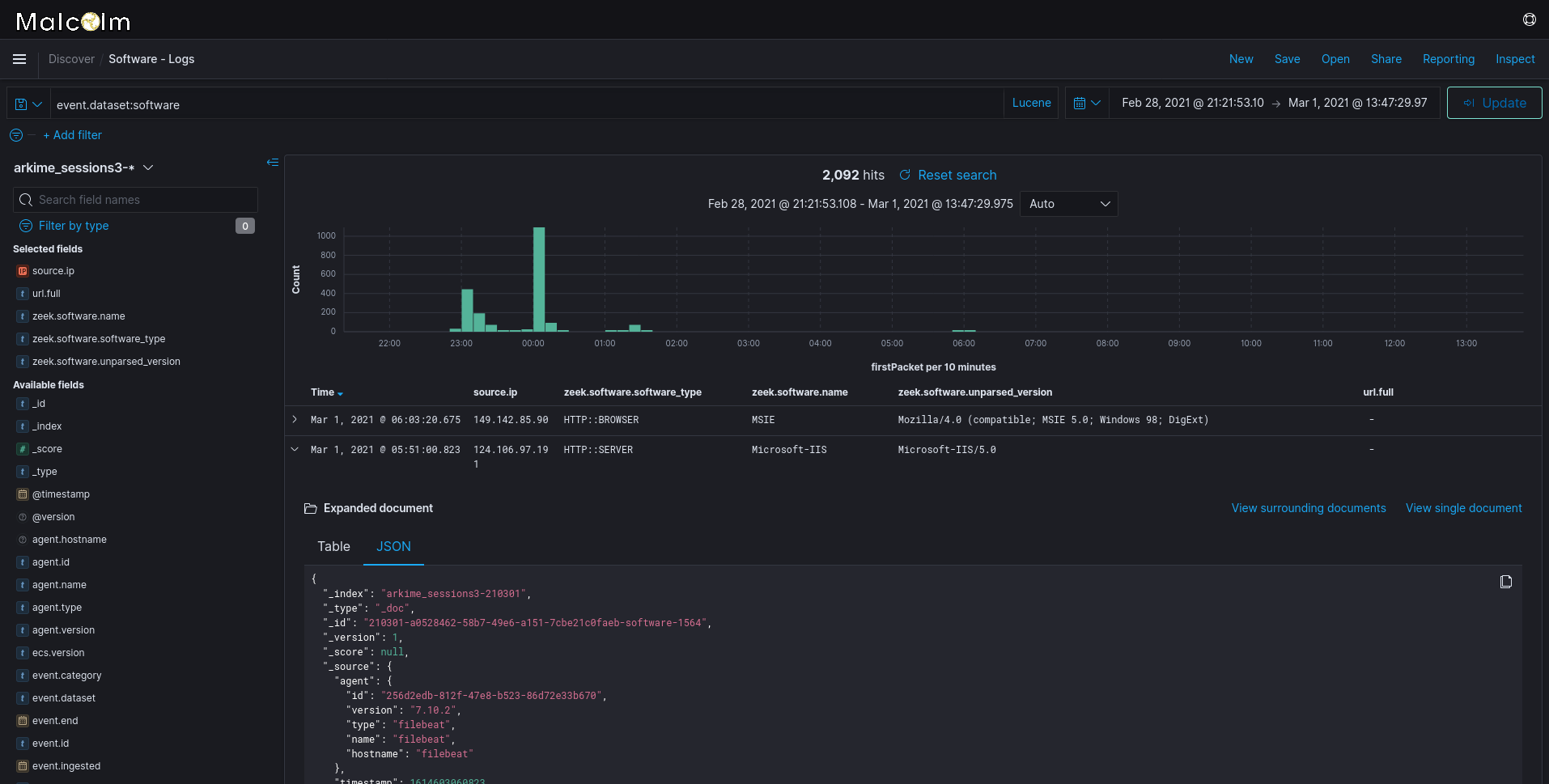Click the help icon in top right corner
Viewport: 1549px width, 784px height.
pyautogui.click(x=1528, y=19)
